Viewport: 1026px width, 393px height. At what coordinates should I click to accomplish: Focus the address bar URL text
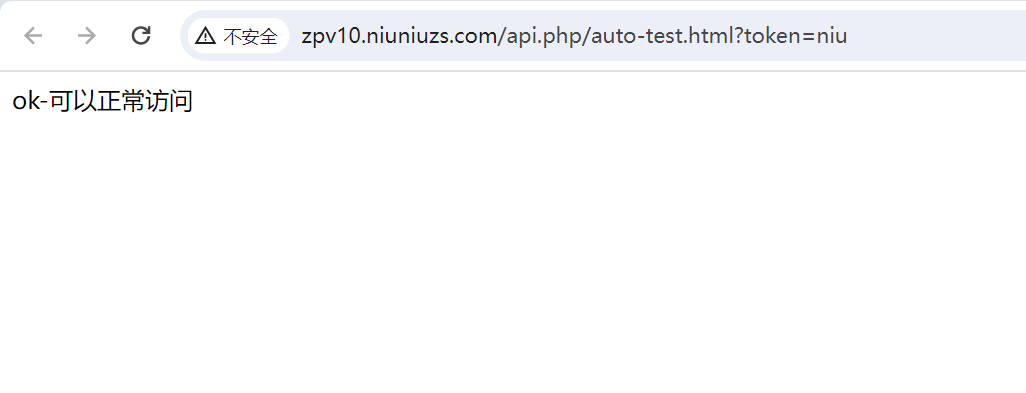point(574,35)
